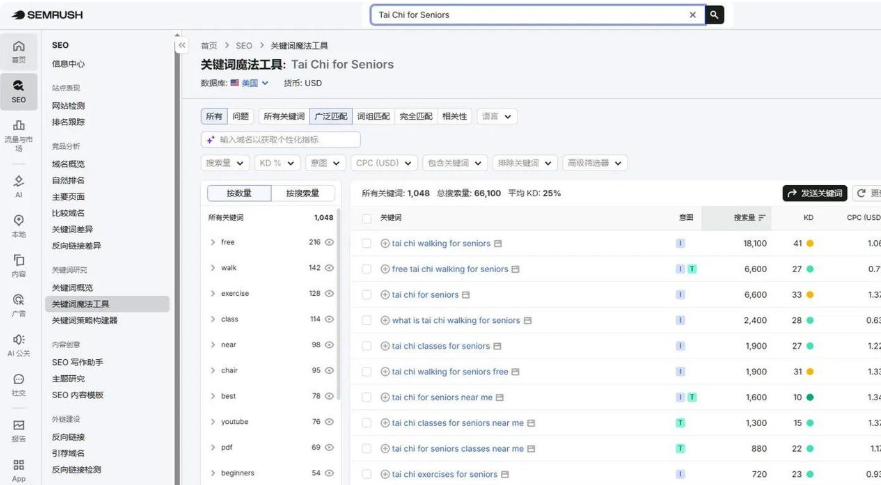Click the keyword groups panel scrollbar
This screenshot has width=881, height=485.
click(338, 303)
